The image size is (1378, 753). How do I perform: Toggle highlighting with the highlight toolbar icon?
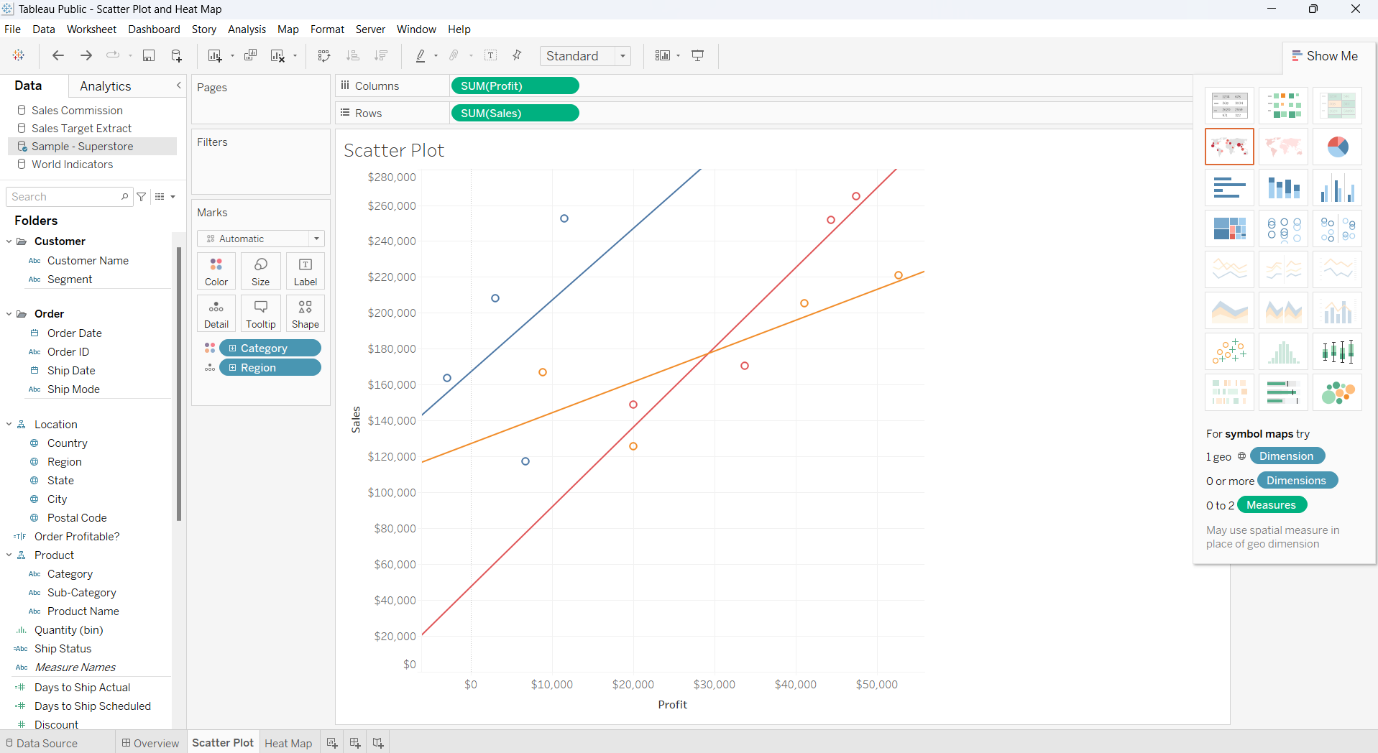tap(423, 55)
